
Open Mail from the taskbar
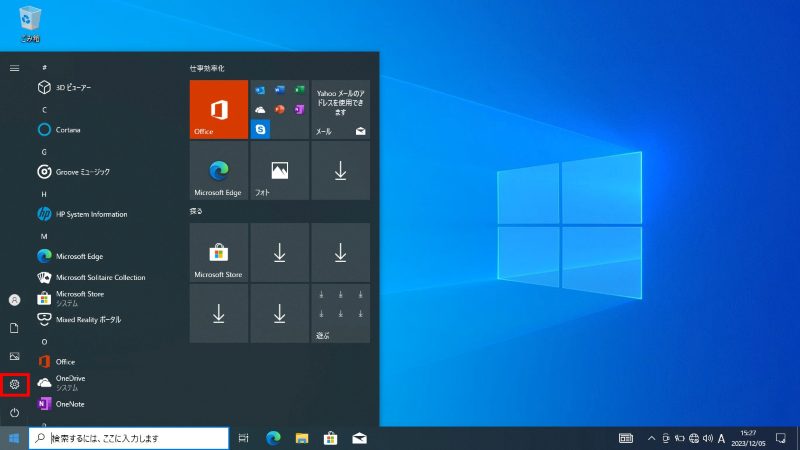(x=359, y=438)
